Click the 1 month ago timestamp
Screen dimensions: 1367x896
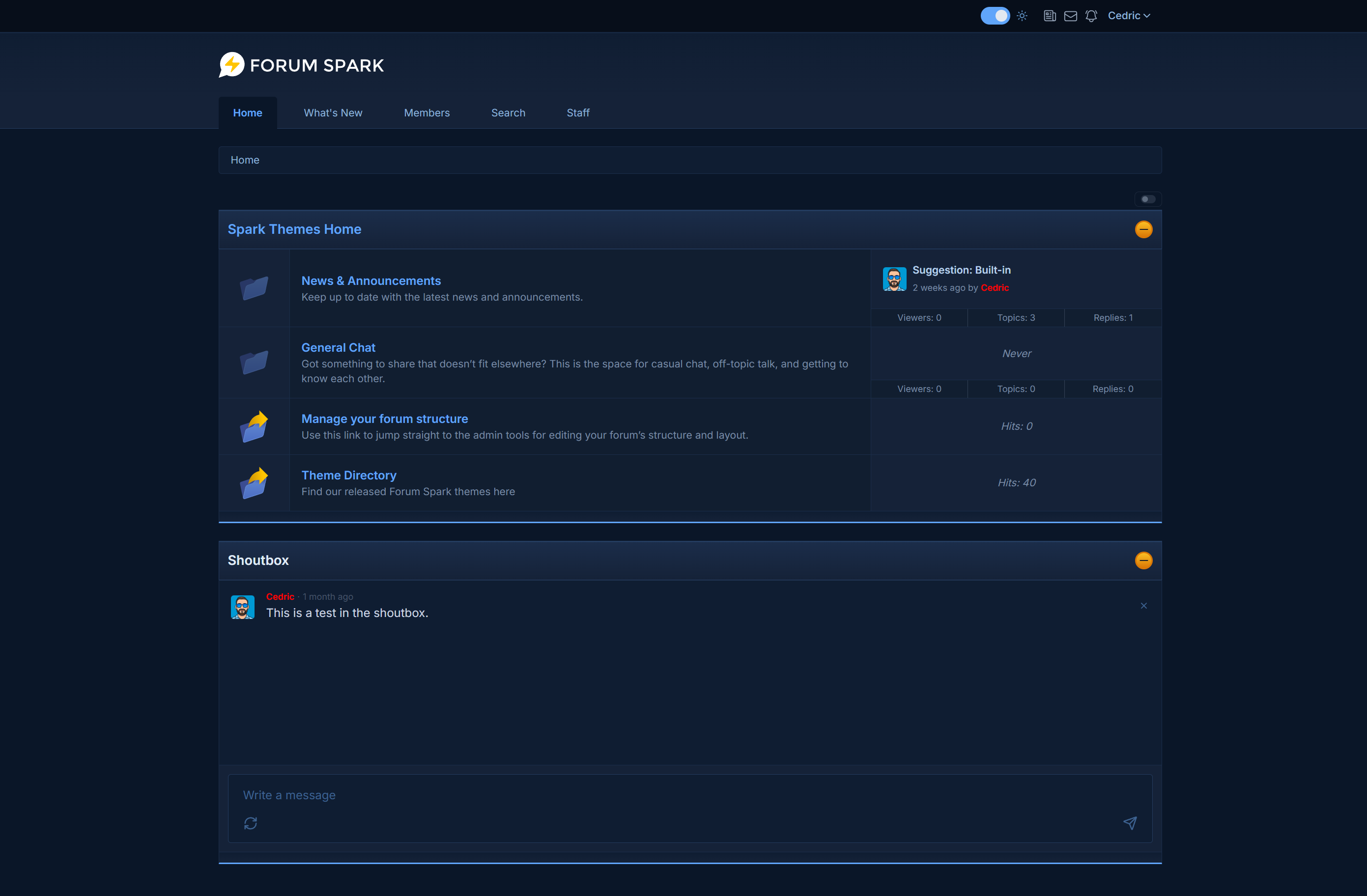(x=328, y=597)
